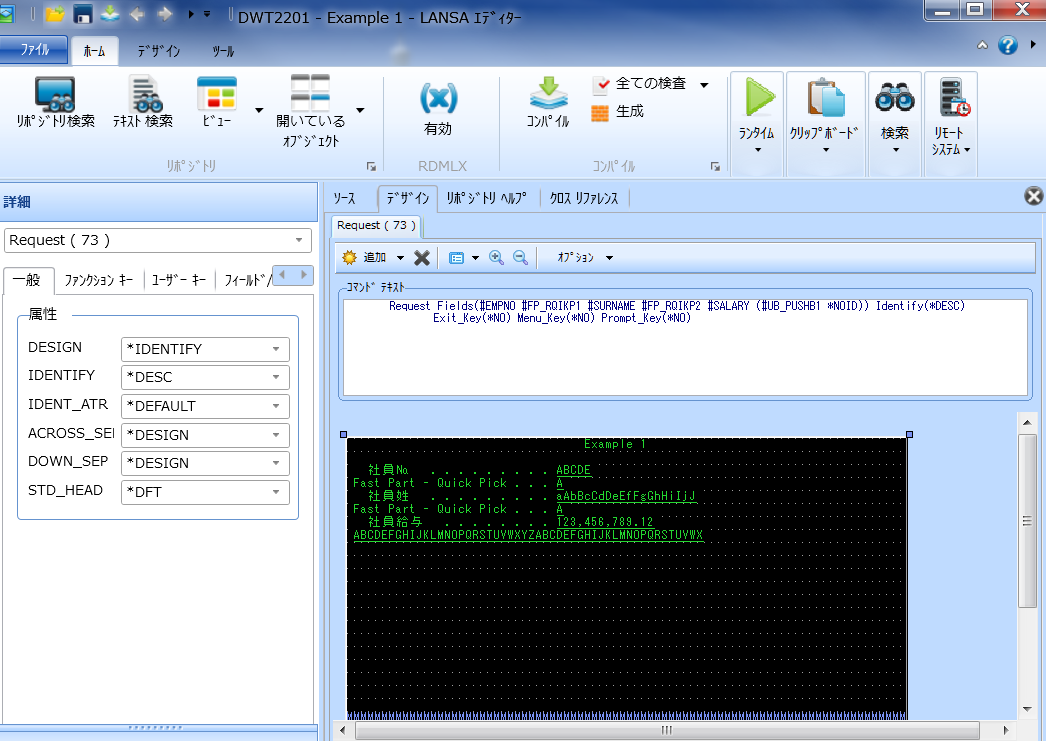Open the Text Search (テキスト検索) tool

tap(143, 102)
